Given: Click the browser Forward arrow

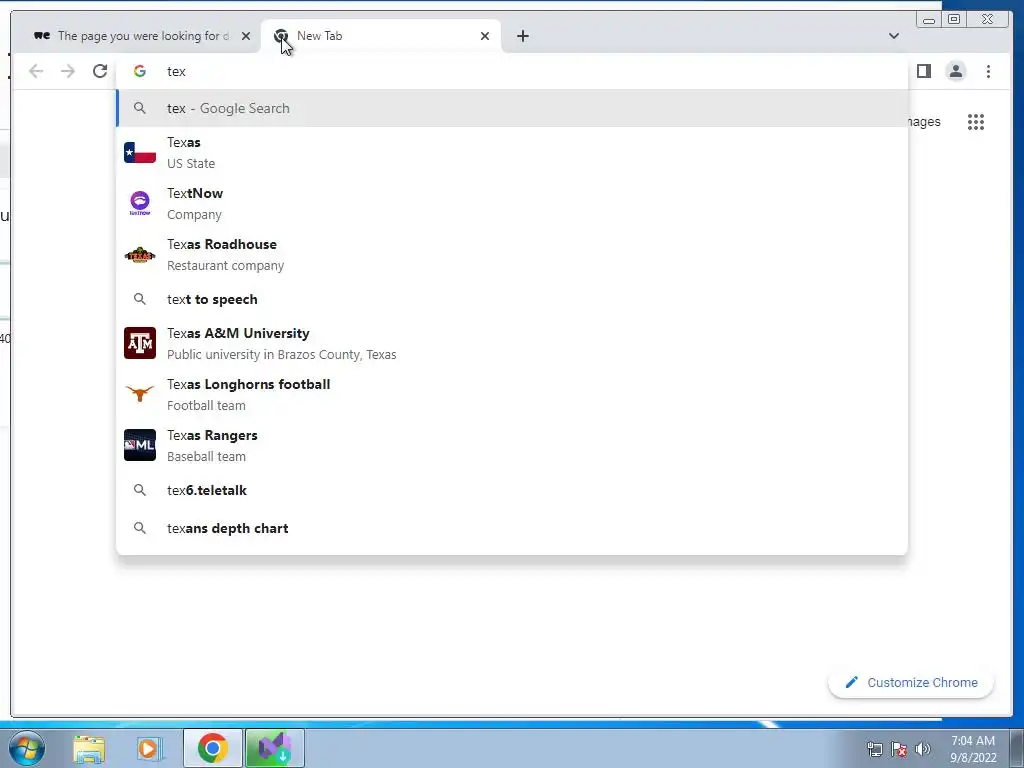Looking at the screenshot, I should pos(68,71).
